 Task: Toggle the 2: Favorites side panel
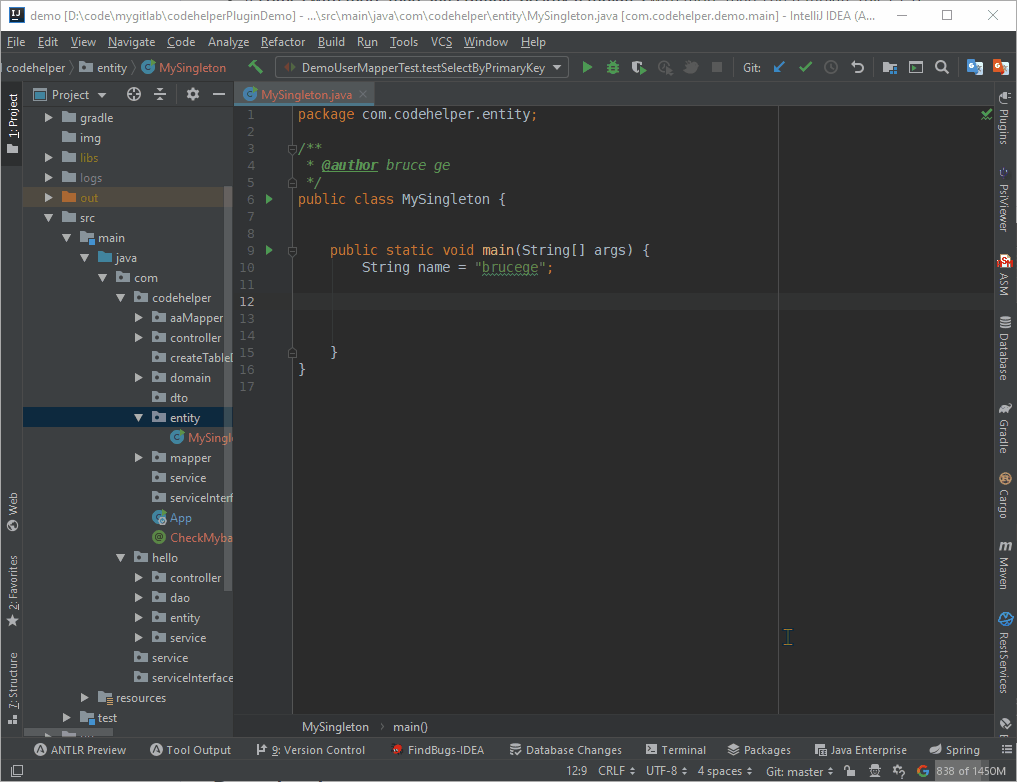pyautogui.click(x=12, y=591)
